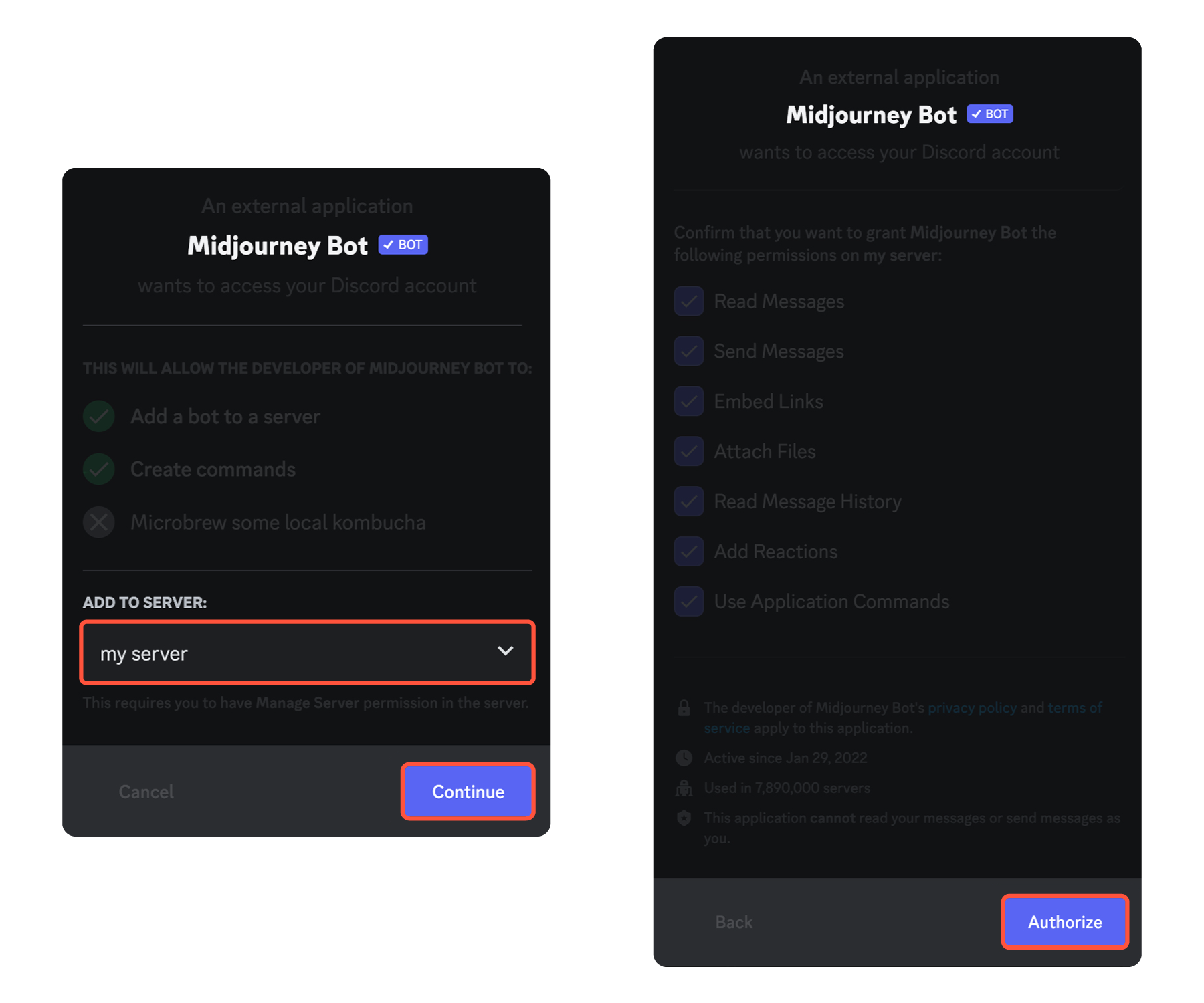The height and width of the screenshot is (1003, 1204).
Task: Click the clock icon next to Active since
Action: coord(684,758)
